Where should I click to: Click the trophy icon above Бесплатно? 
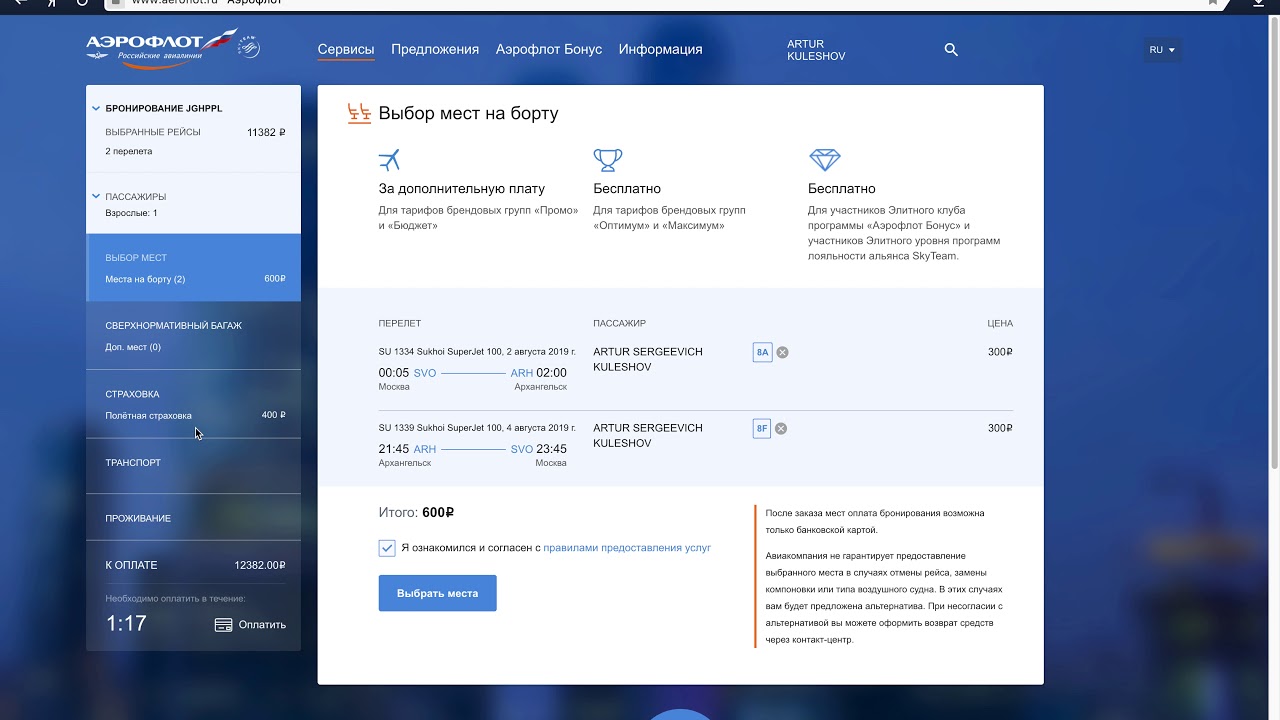pyautogui.click(x=607, y=160)
